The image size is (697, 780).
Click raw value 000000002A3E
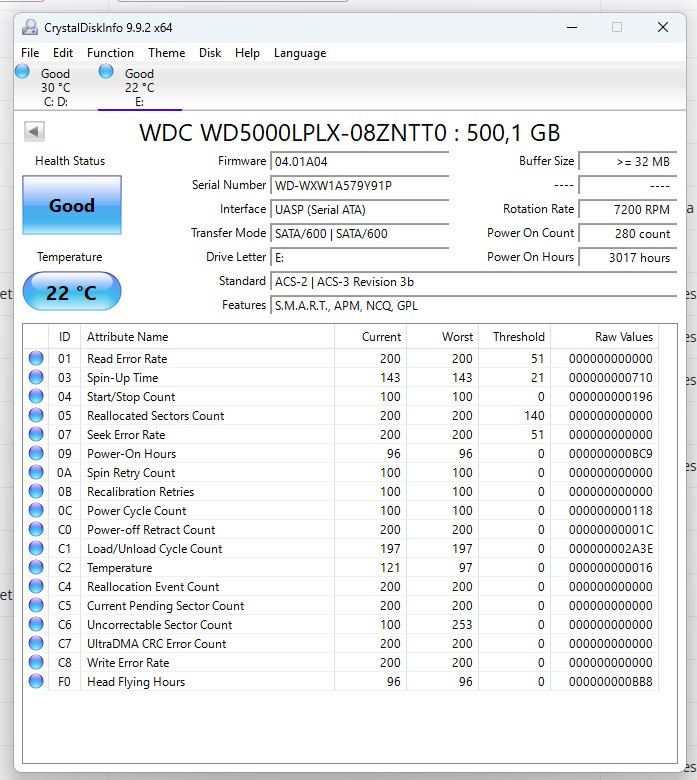click(610, 549)
